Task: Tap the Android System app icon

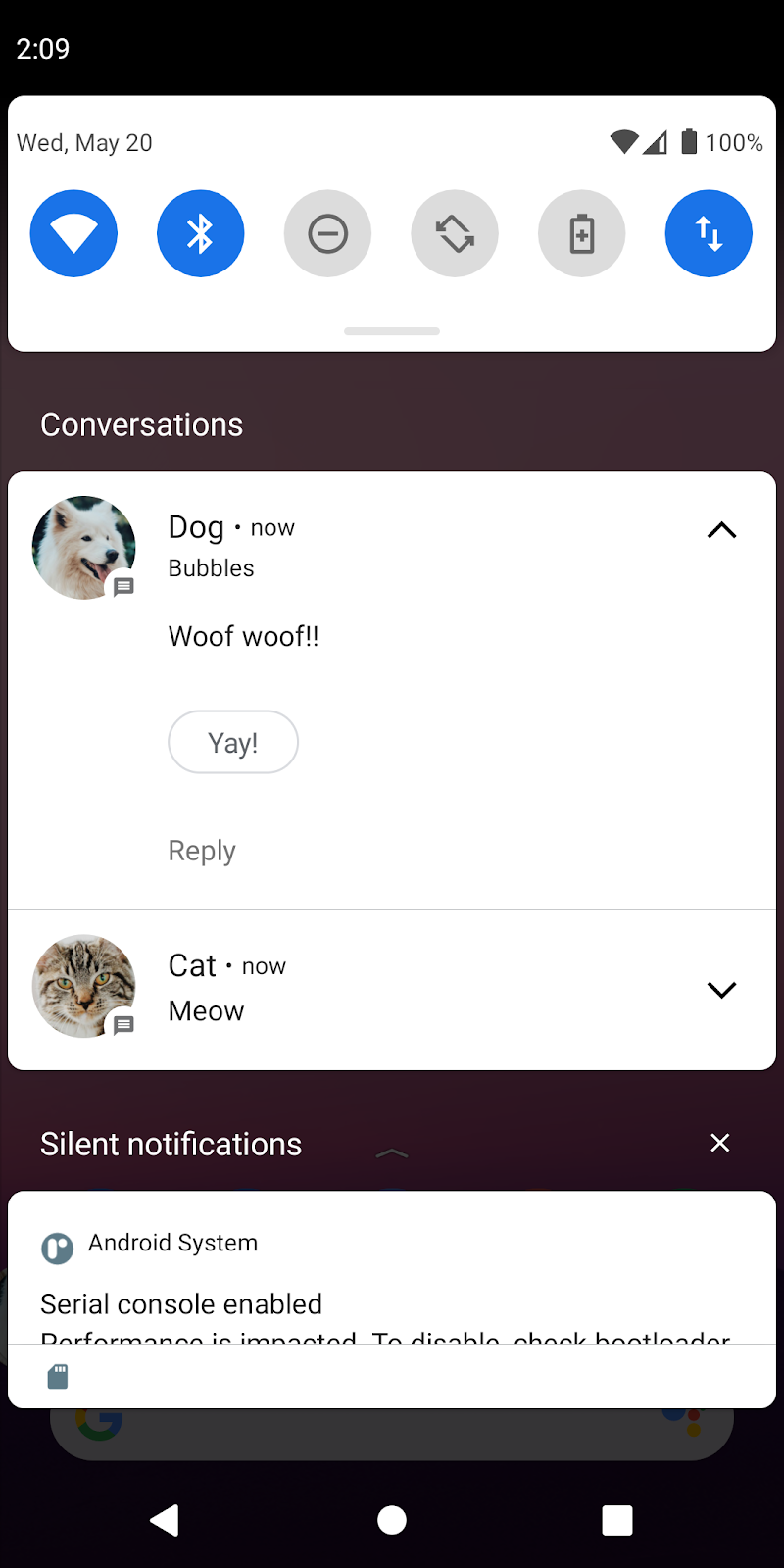Action: pos(57,1248)
